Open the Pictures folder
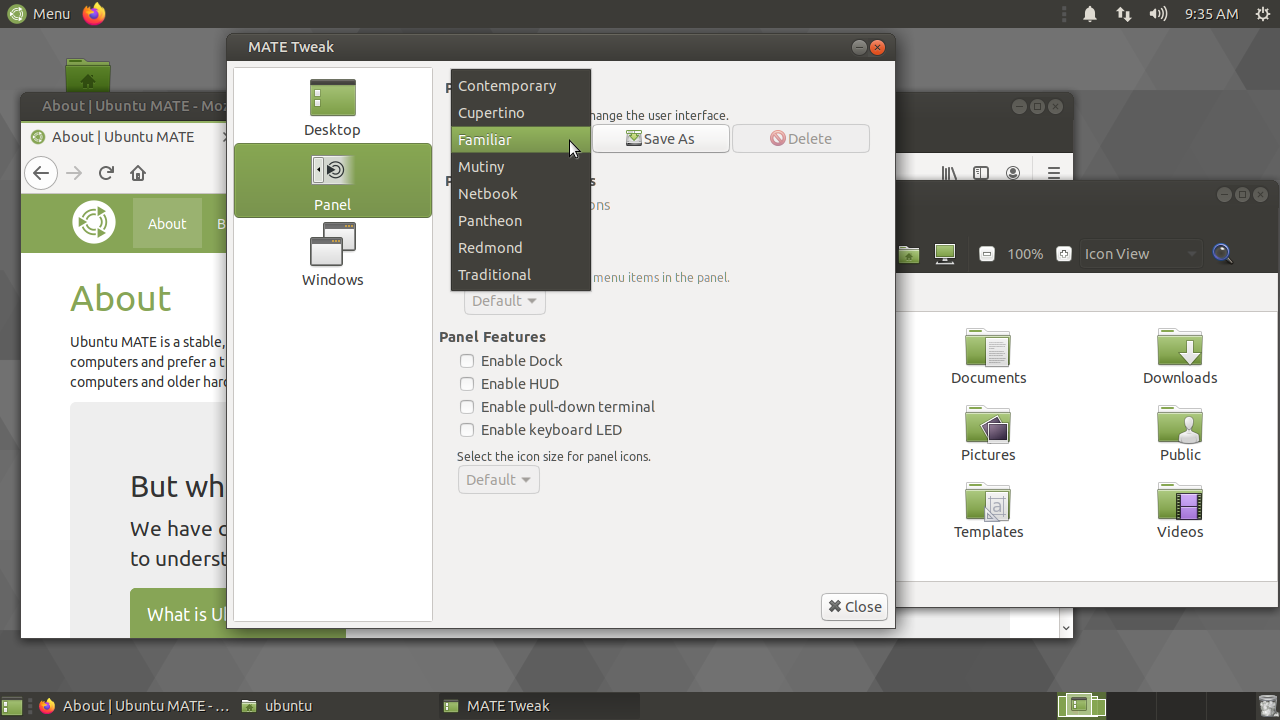The height and width of the screenshot is (720, 1280). tap(988, 434)
